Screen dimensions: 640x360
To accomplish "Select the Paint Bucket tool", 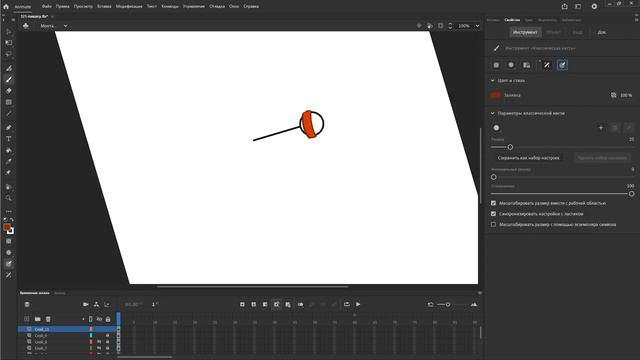I will pyautogui.click(x=9, y=150).
